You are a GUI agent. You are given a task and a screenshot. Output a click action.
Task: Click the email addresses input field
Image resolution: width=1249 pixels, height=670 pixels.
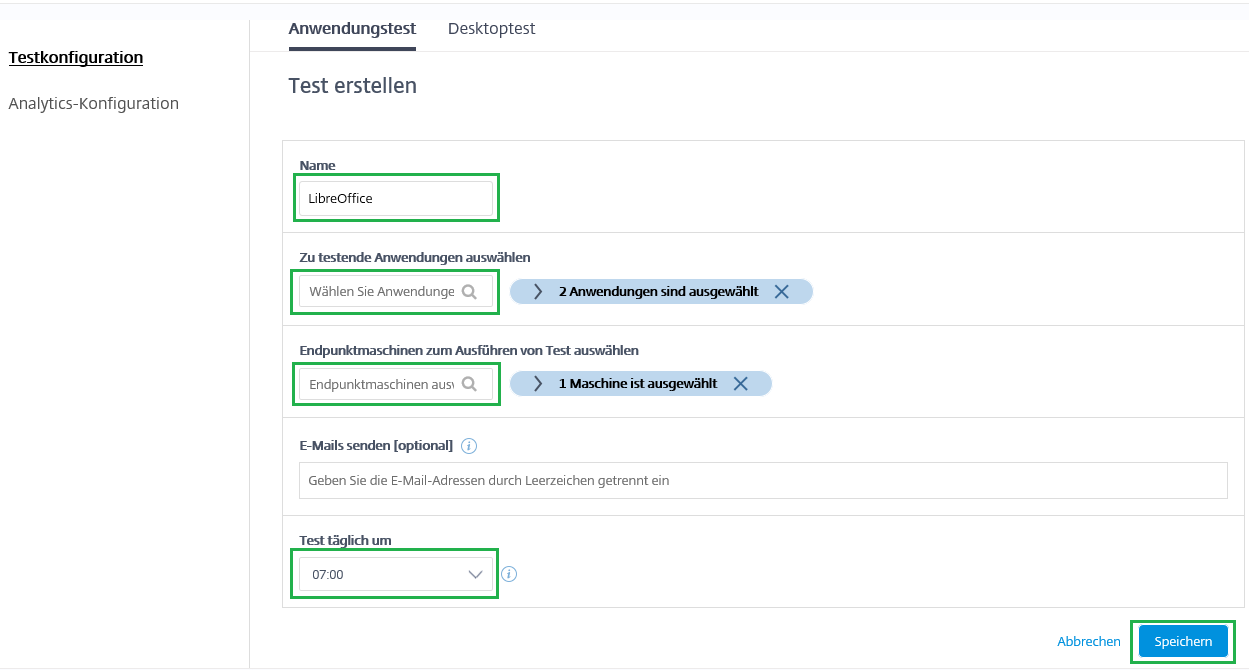click(763, 480)
